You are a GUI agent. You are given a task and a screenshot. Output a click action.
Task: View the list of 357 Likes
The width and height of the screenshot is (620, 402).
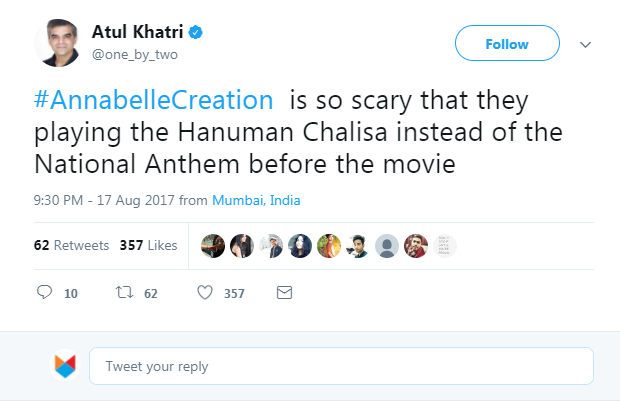(148, 245)
